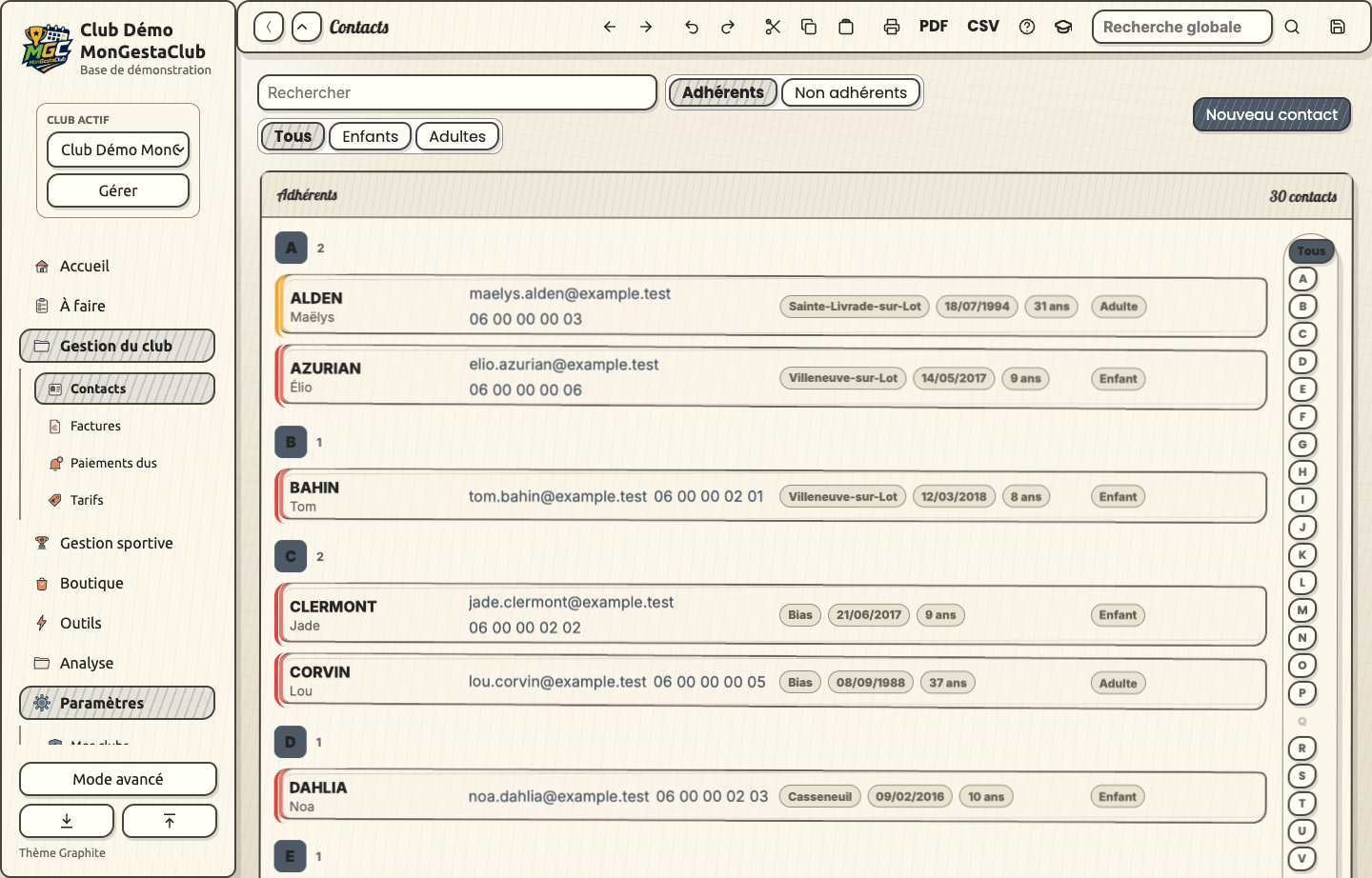Click the navigate forward arrow icon

(646, 27)
